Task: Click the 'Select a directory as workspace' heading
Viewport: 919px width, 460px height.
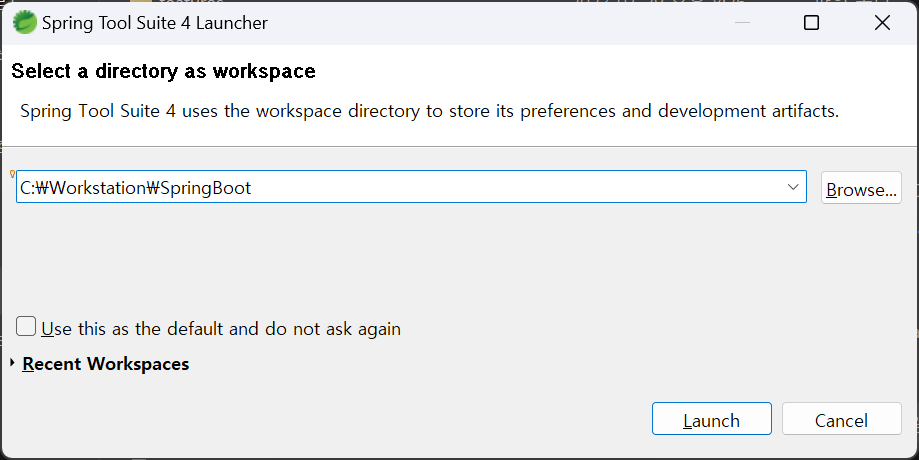Action: [x=164, y=71]
